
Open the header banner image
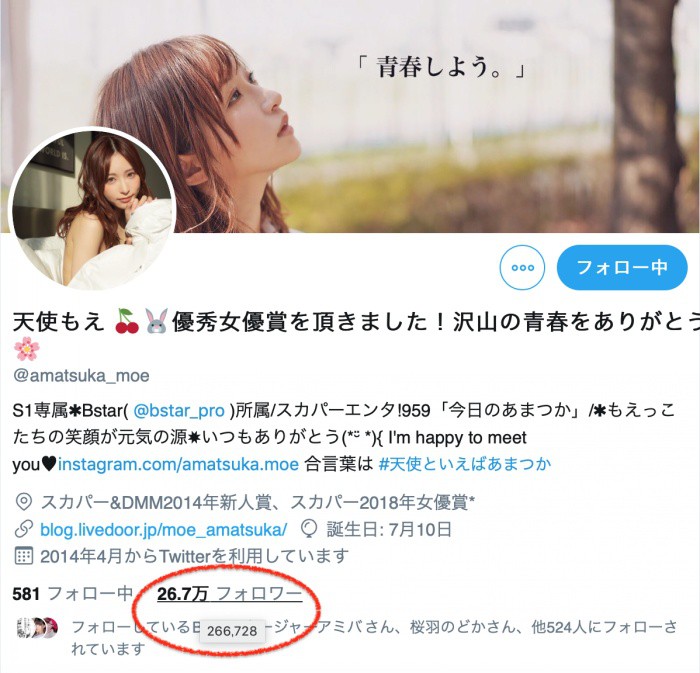[350, 116]
